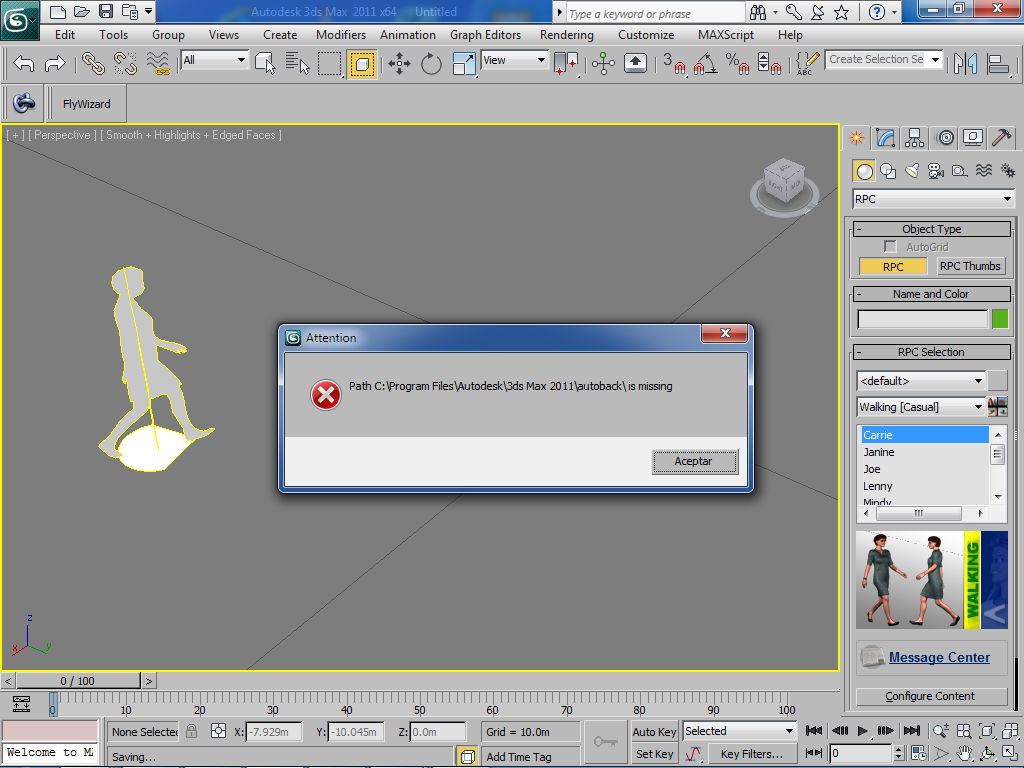Activate the Select Object tool
The height and width of the screenshot is (768, 1024).
pyautogui.click(x=265, y=64)
